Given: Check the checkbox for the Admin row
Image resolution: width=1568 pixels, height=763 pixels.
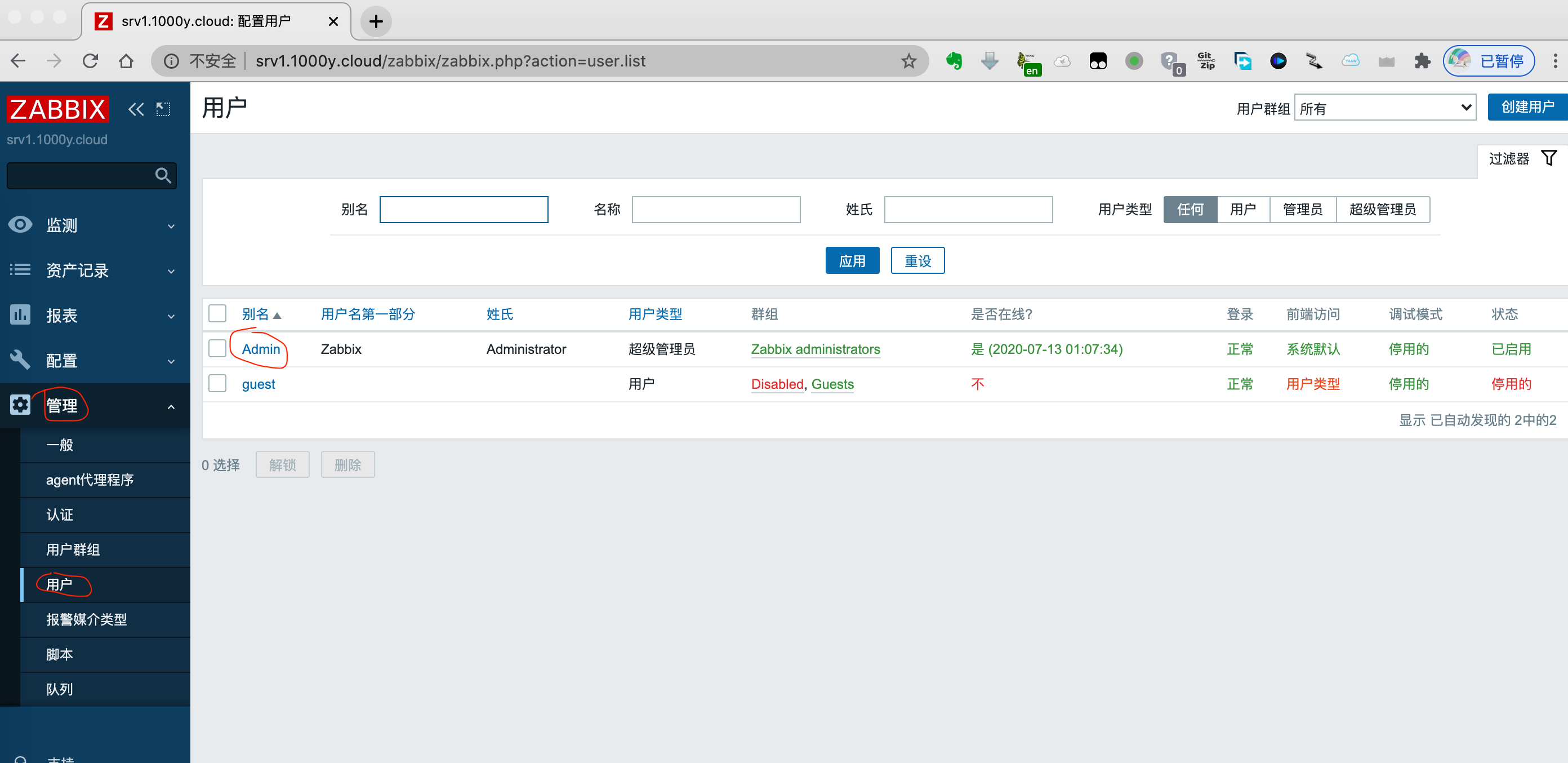Looking at the screenshot, I should 217,348.
